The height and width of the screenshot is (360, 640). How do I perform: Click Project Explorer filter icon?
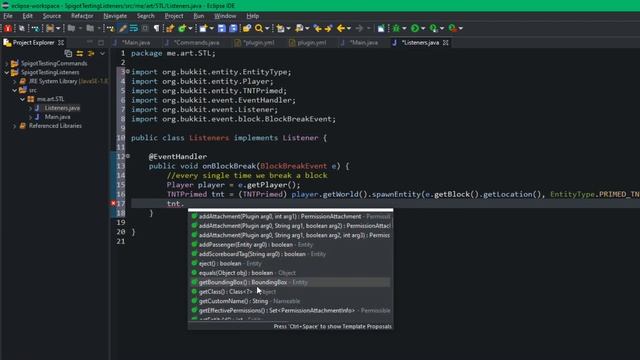point(91,53)
